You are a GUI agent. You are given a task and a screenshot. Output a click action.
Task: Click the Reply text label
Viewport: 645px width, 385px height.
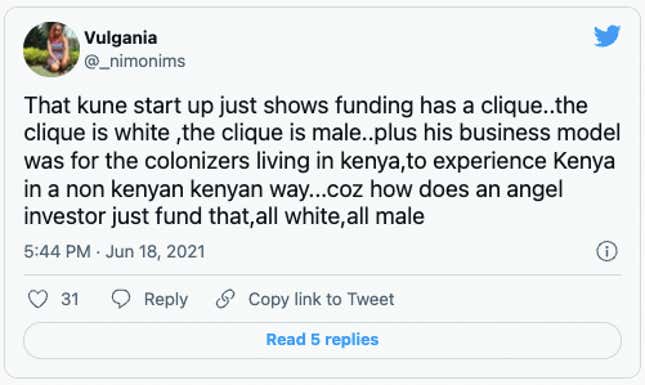pos(166,299)
